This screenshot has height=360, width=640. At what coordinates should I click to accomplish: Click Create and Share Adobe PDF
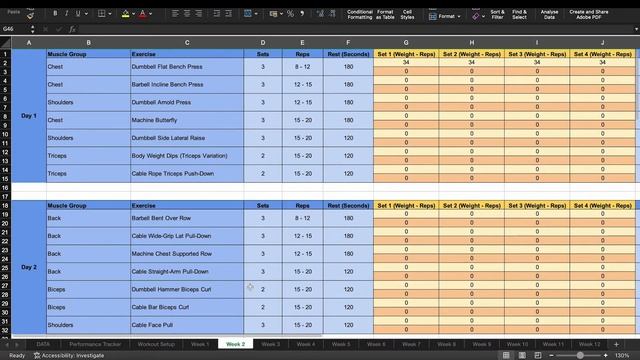(x=589, y=15)
